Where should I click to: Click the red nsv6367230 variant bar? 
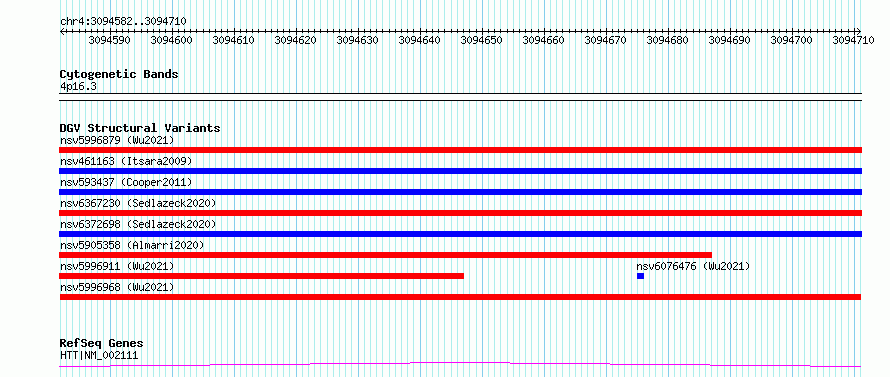(x=460, y=213)
